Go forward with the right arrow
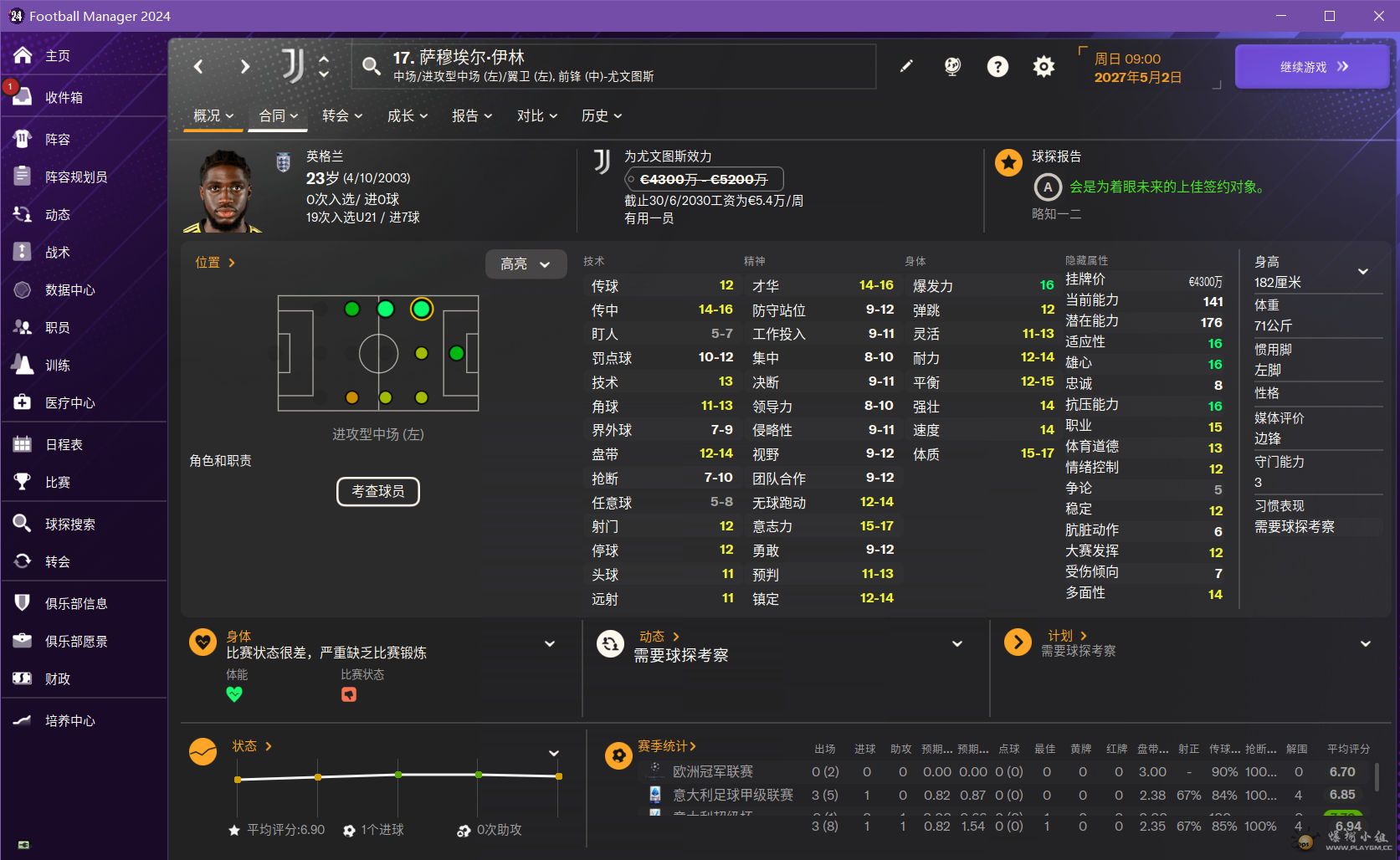This screenshot has width=1400, height=860. click(x=244, y=66)
